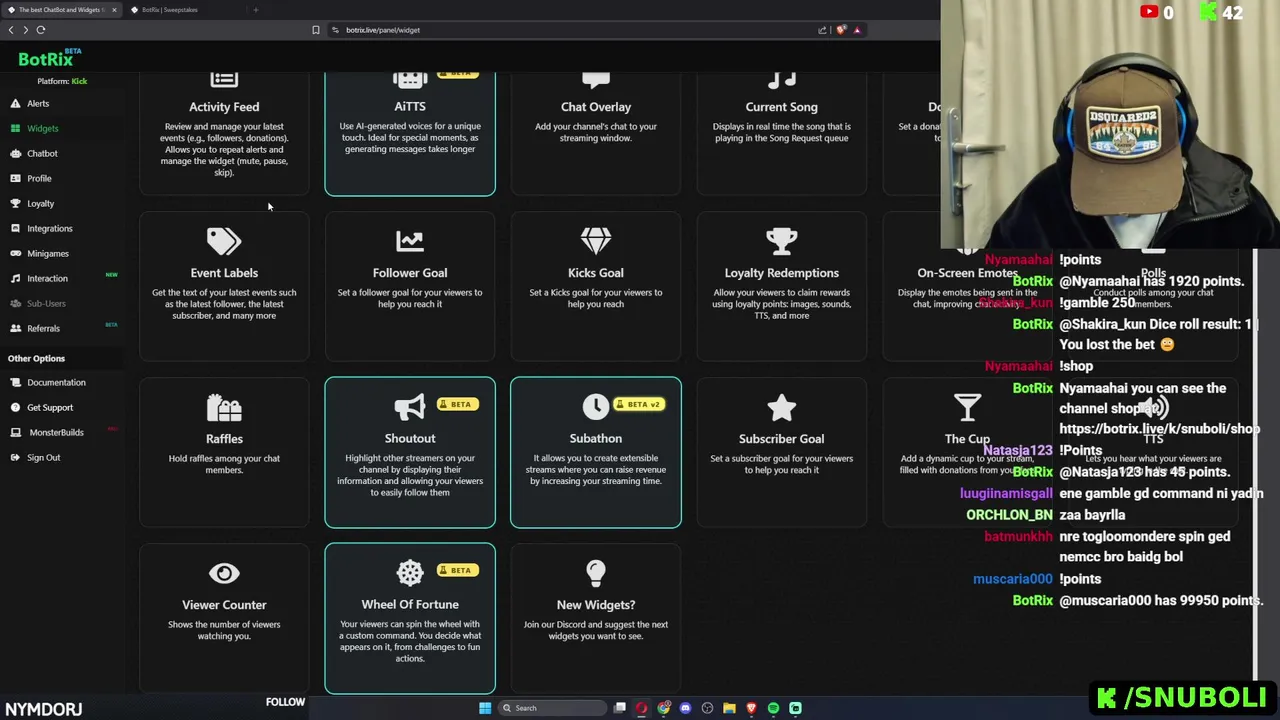The image size is (1280, 720).
Task: Open the Wheel Of Fortune widget
Action: pos(410,618)
